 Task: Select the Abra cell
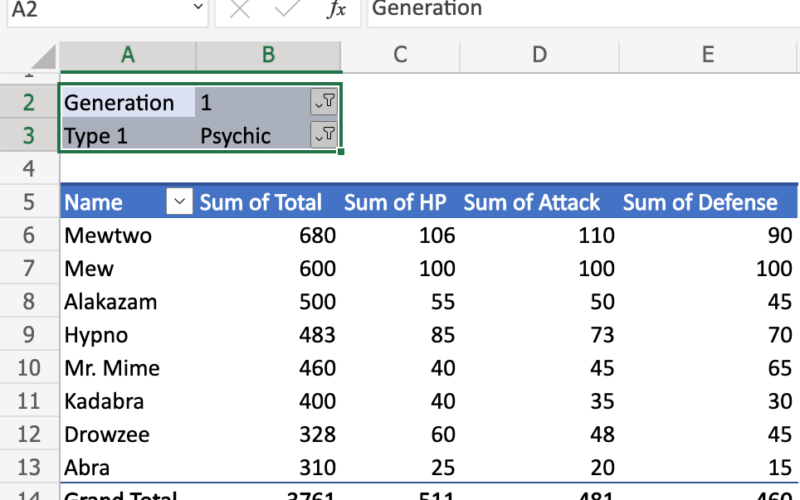[128, 467]
